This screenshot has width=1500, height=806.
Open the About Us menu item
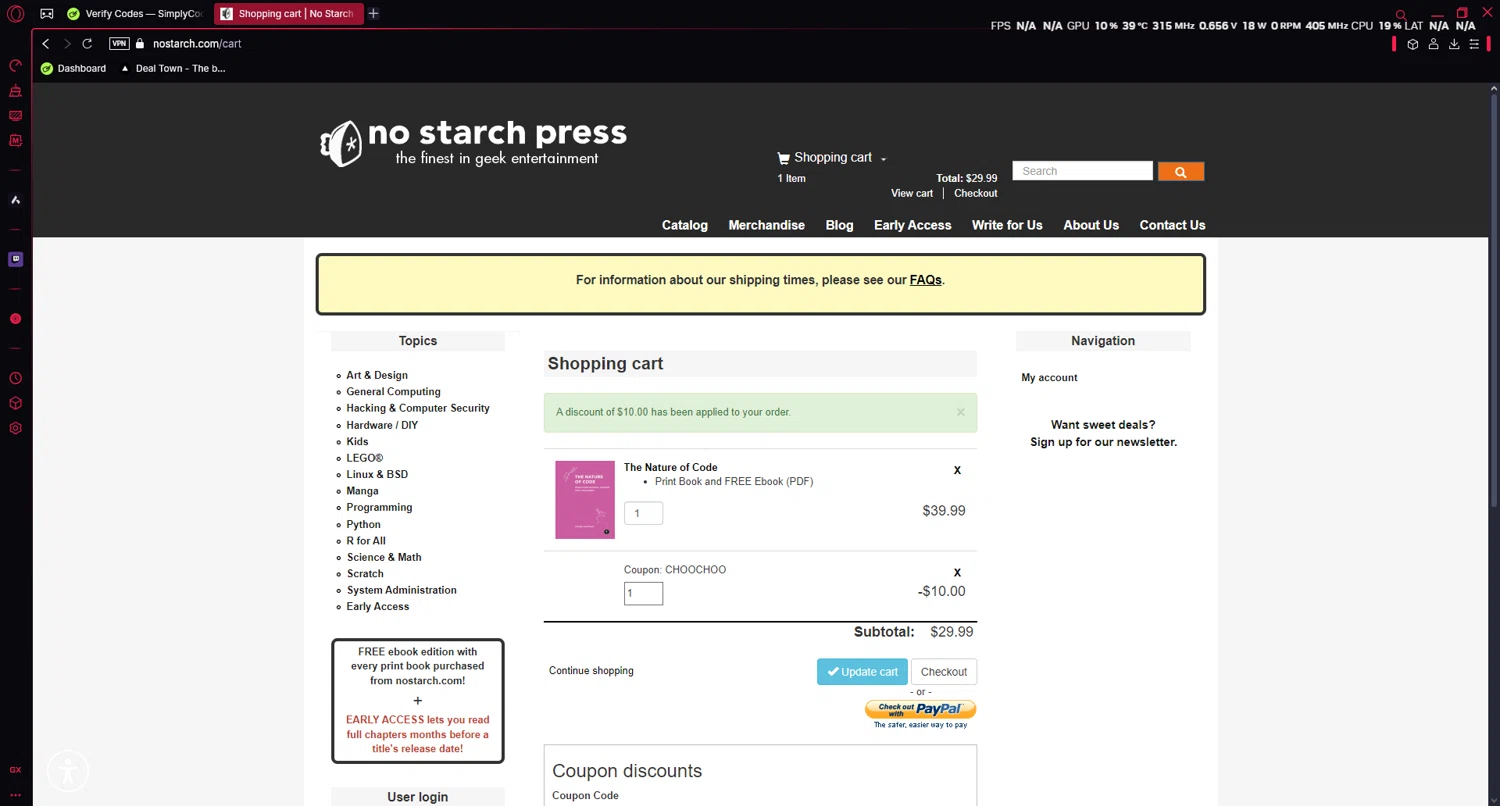[1091, 225]
